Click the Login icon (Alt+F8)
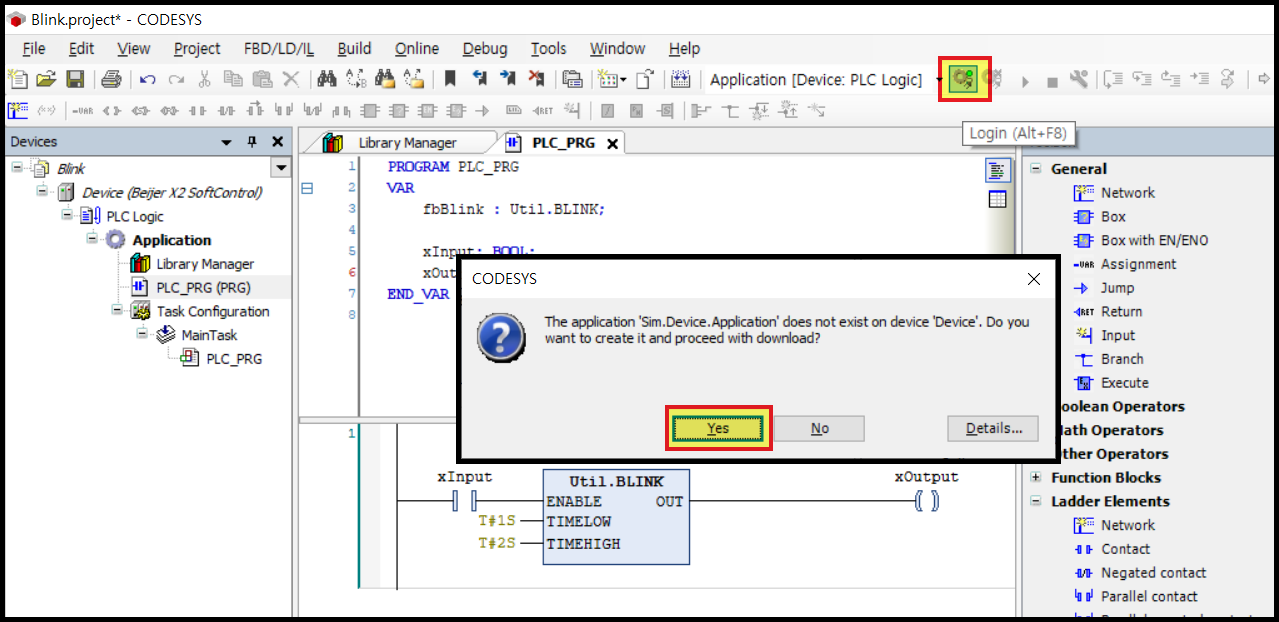This screenshot has width=1279, height=622. [963, 79]
